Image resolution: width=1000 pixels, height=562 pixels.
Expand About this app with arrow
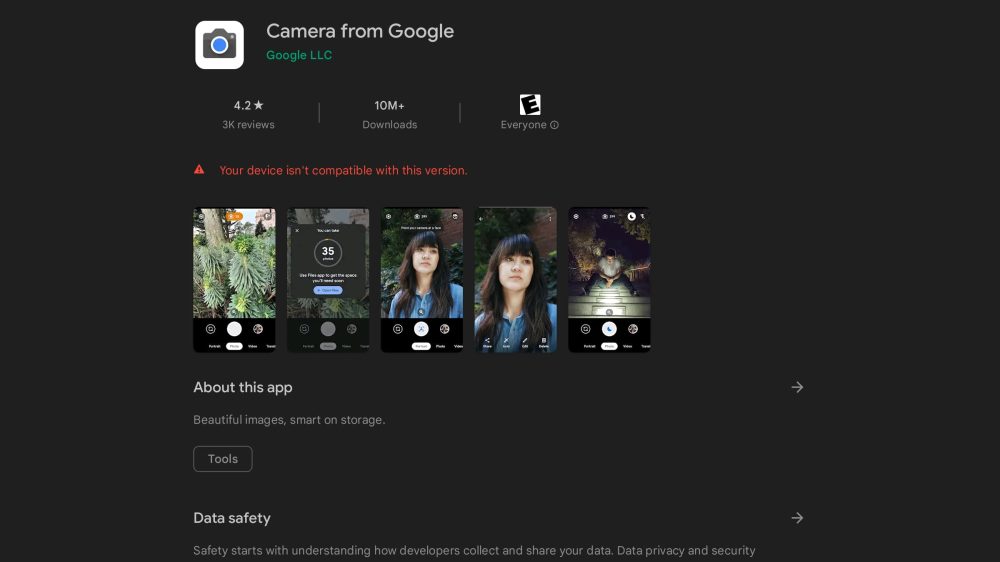point(797,387)
